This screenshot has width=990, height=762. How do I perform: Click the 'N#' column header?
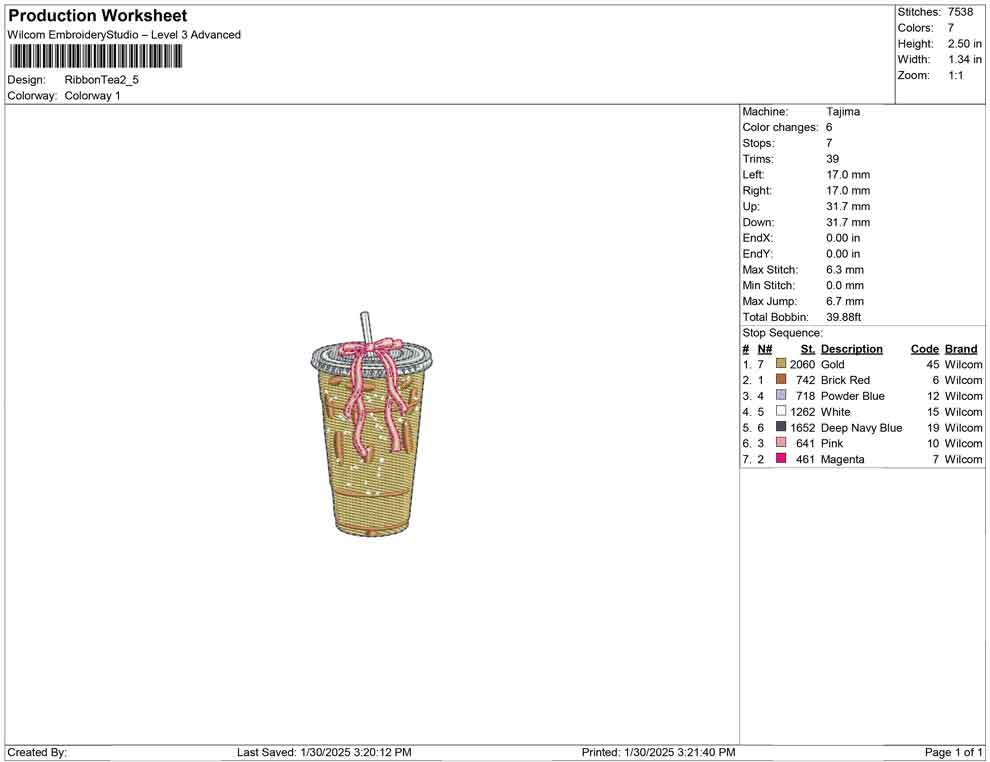[765, 349]
